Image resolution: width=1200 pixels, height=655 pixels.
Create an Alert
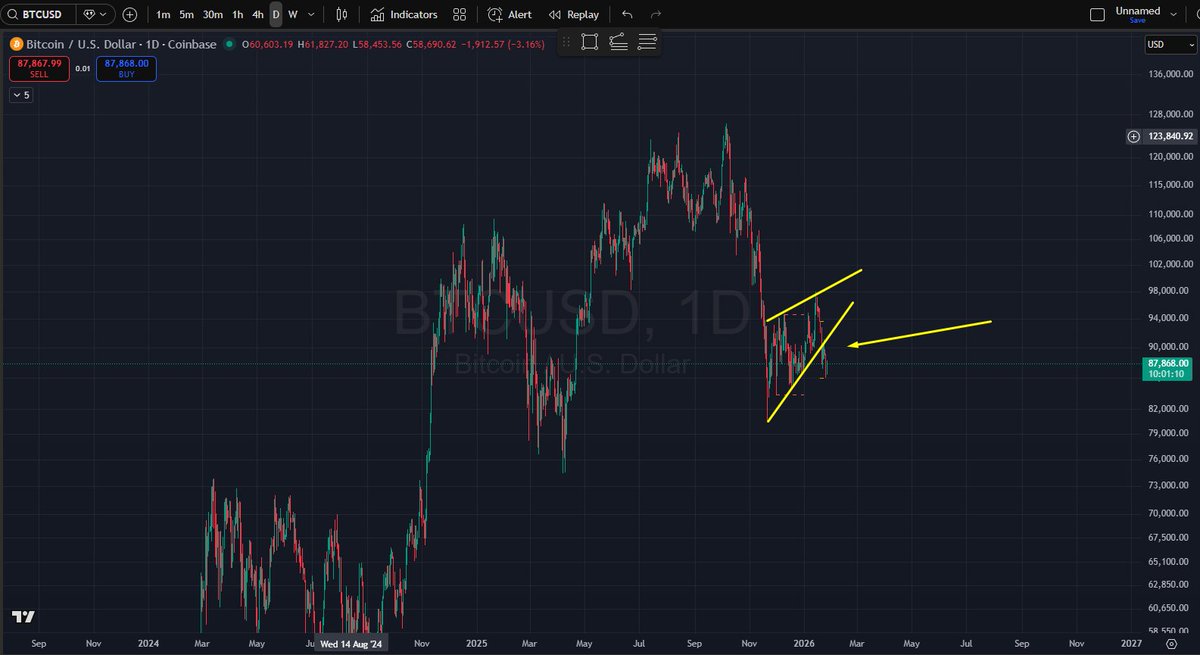point(510,15)
